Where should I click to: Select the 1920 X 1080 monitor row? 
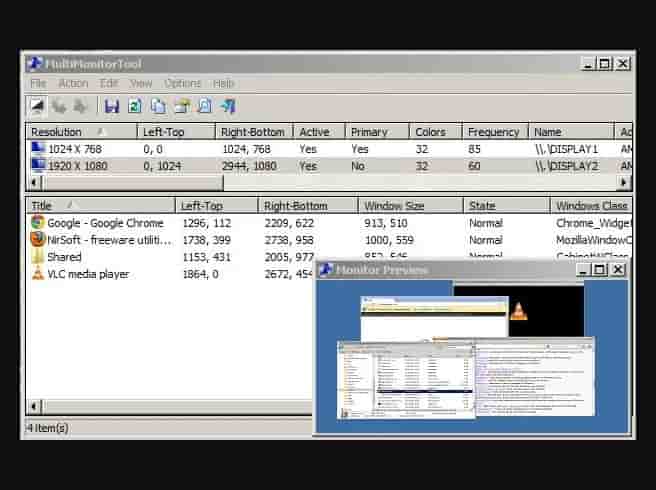tap(329, 166)
